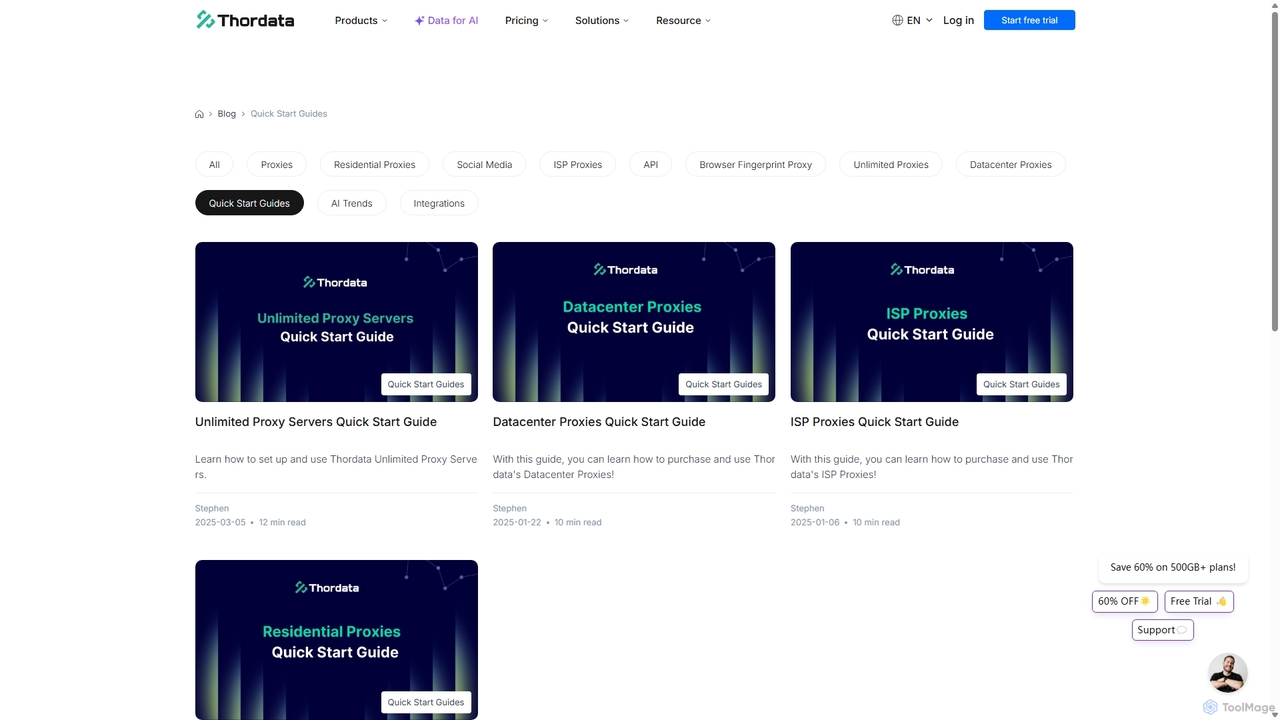Image resolution: width=1280 pixels, height=720 pixels.
Task: Click the 2025-01-22 date text
Action: (x=518, y=522)
